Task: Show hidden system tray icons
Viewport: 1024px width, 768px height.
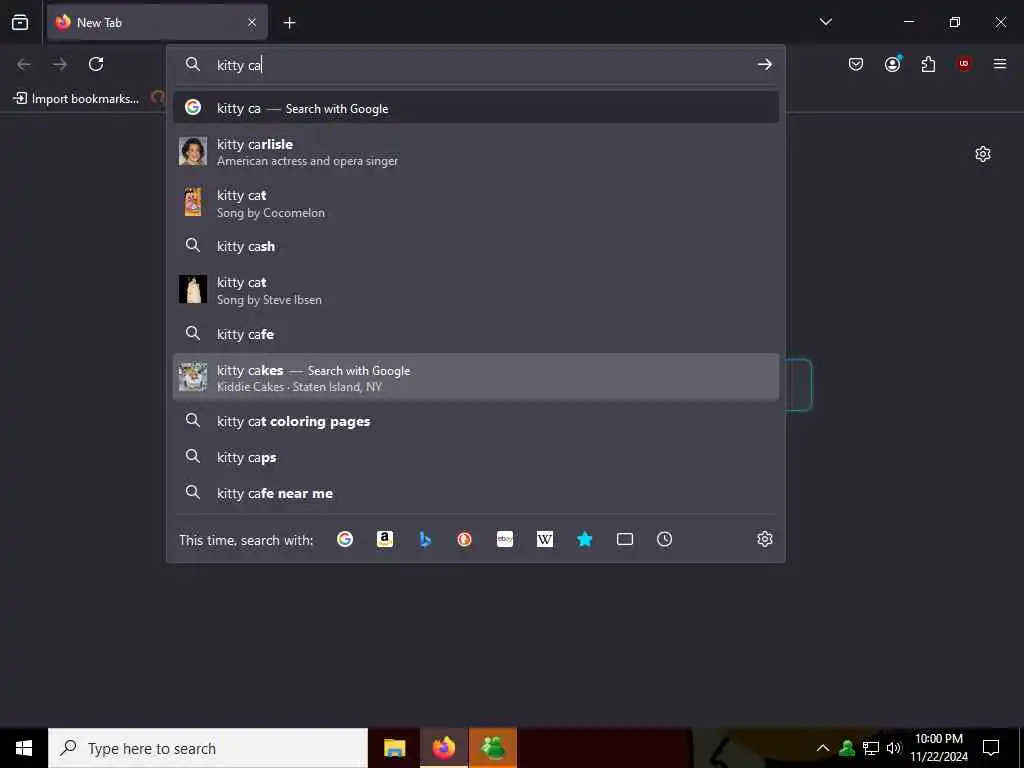Action: click(823, 748)
